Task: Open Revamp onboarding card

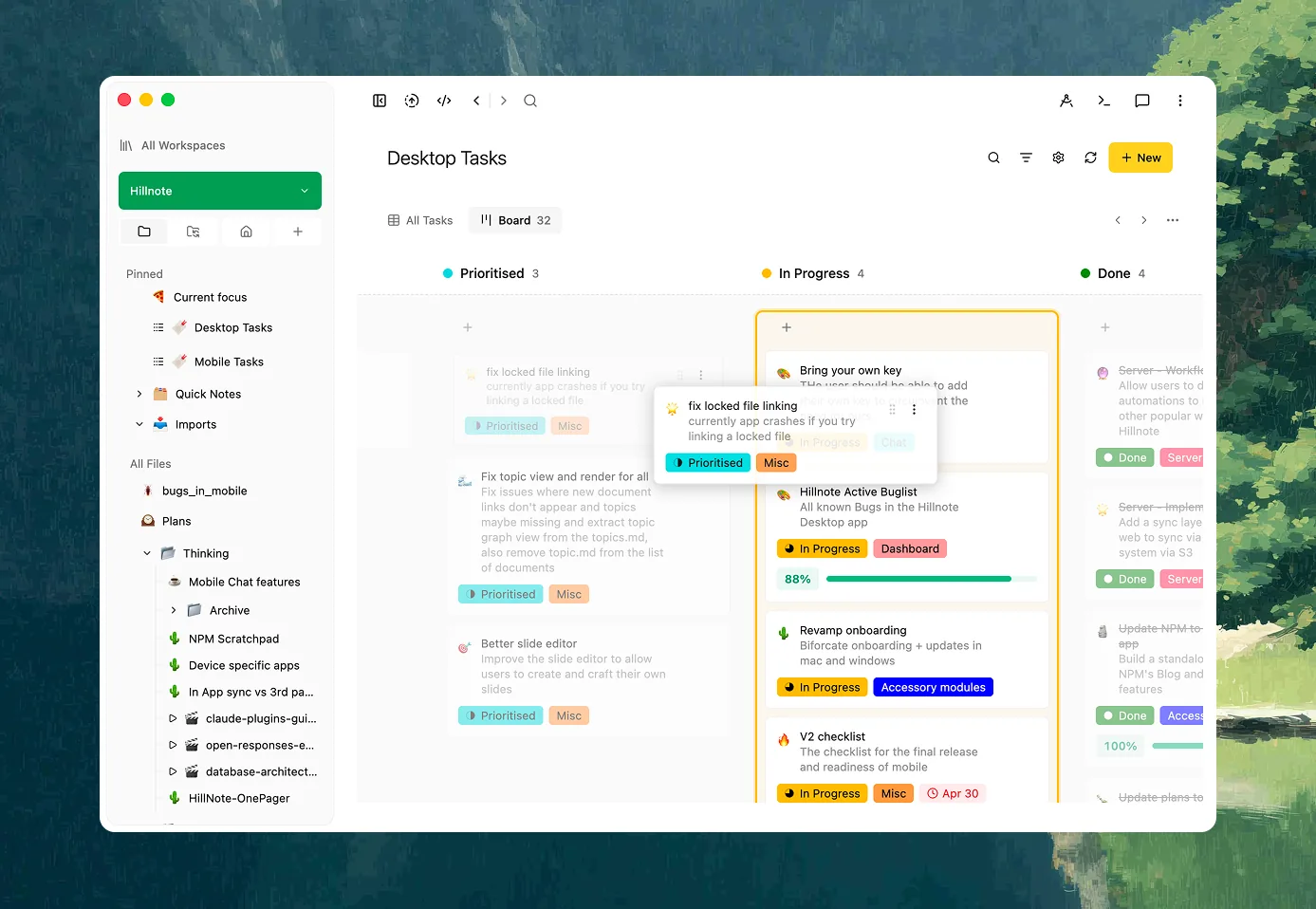Action: pyautogui.click(x=907, y=659)
